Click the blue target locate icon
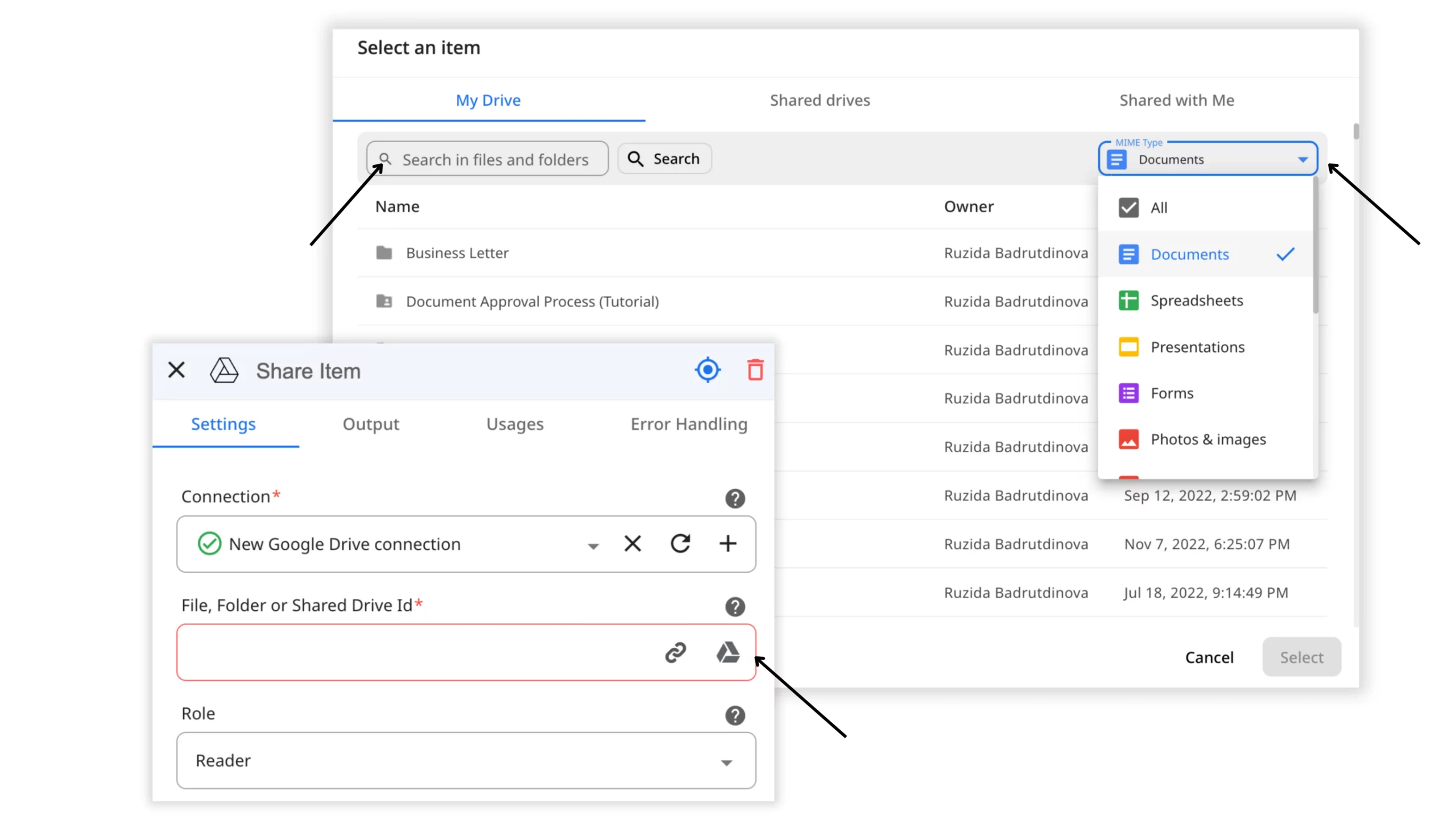 coord(708,370)
